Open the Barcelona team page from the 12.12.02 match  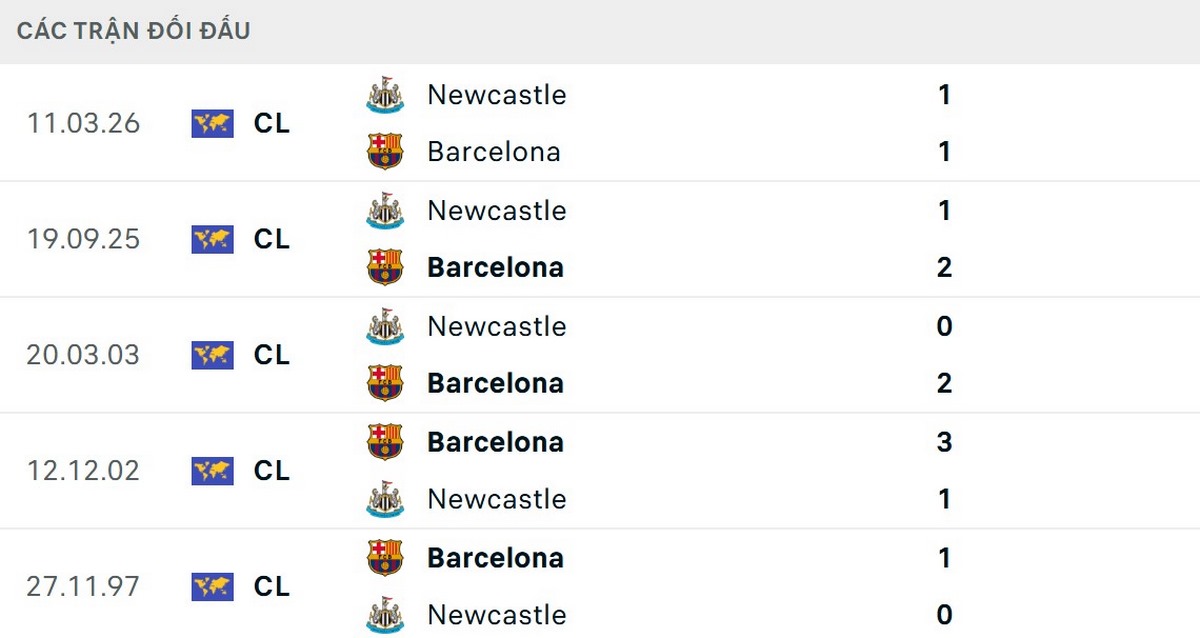point(495,441)
